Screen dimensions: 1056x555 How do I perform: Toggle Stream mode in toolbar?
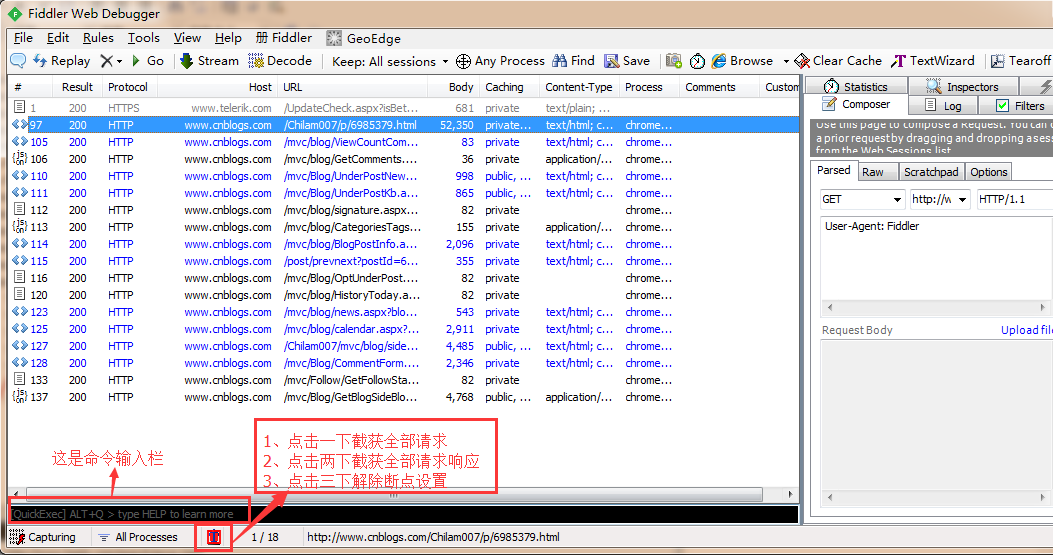(x=209, y=61)
